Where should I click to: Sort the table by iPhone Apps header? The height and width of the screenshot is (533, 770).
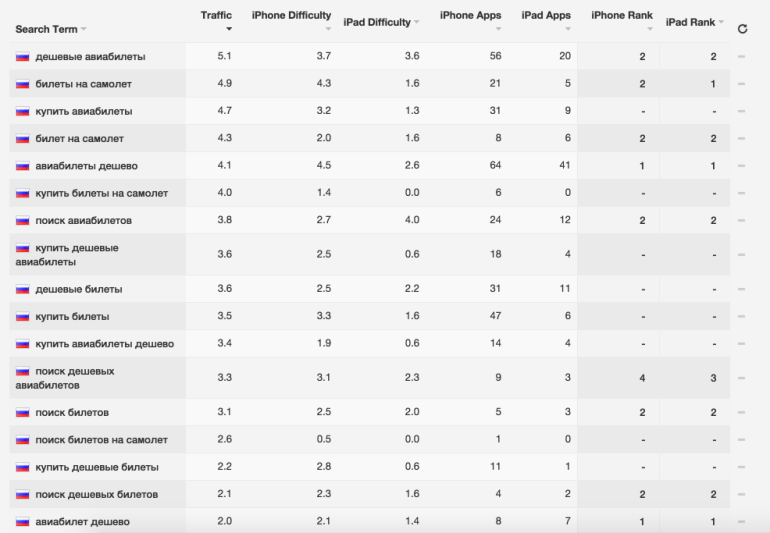[470, 15]
